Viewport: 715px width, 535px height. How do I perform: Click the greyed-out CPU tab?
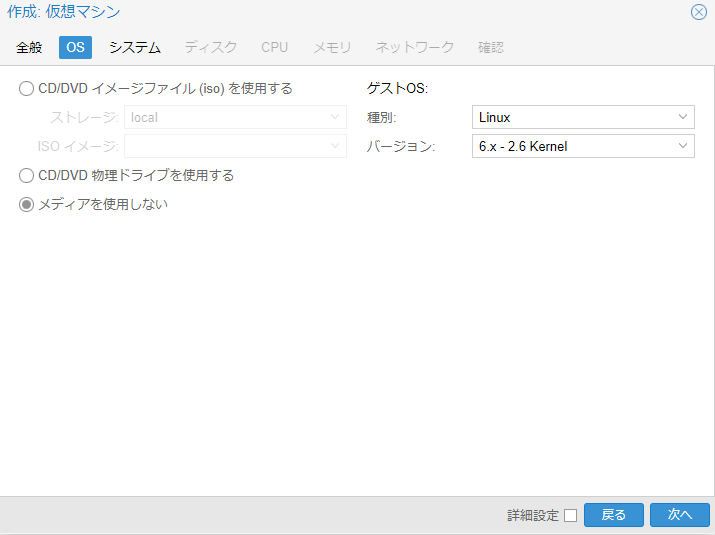(275, 47)
